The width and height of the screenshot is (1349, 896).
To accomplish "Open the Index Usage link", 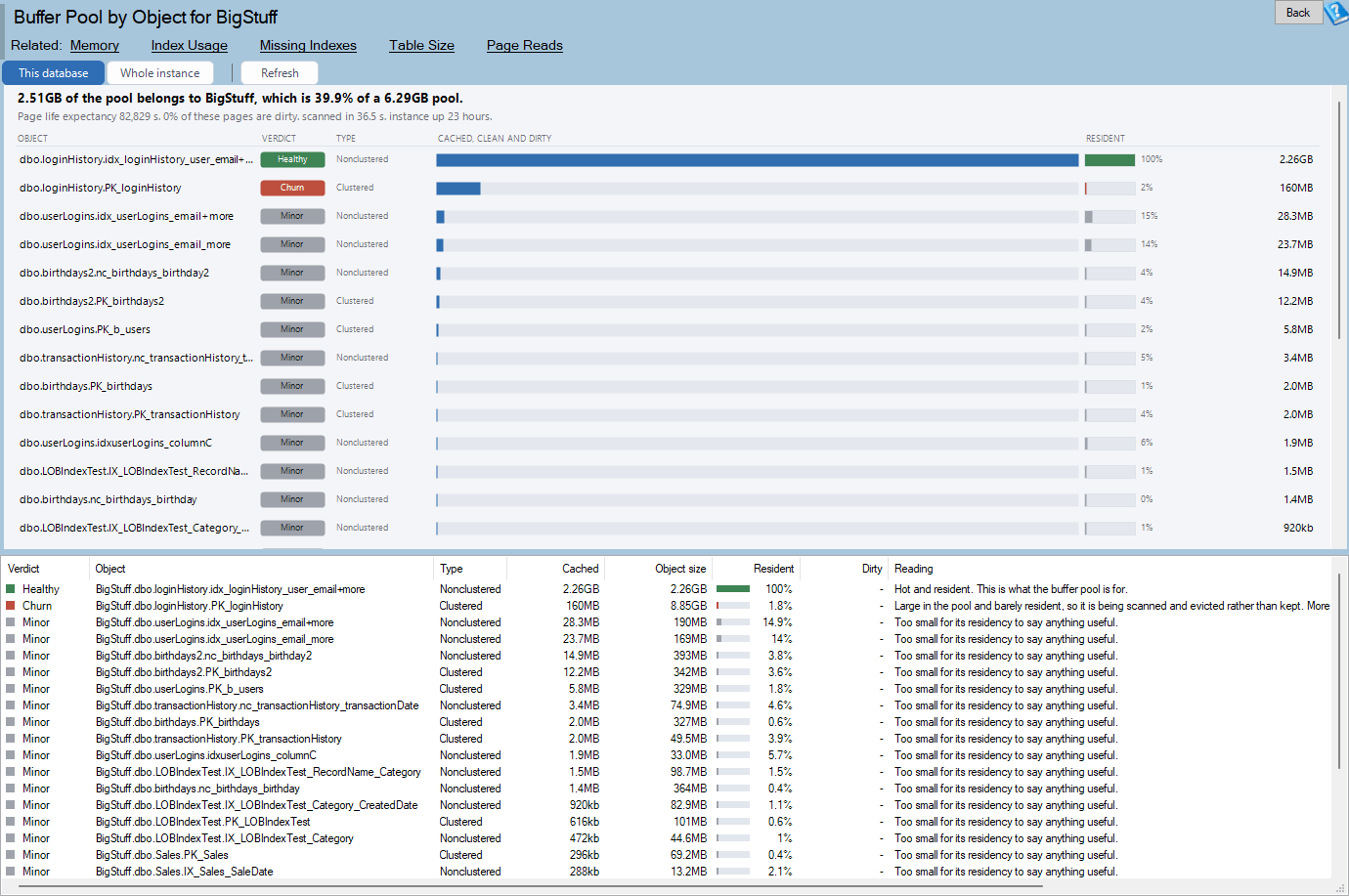I will pyautogui.click(x=190, y=45).
